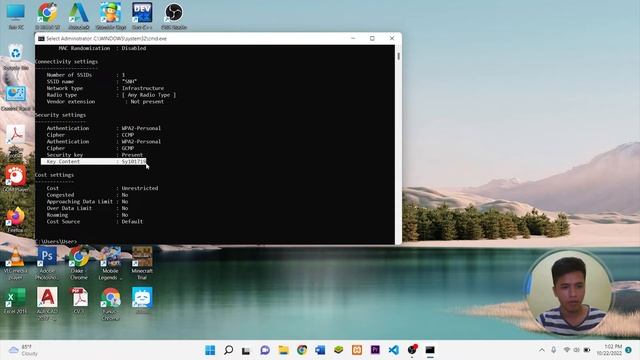Launch the Dev-C++ desktop shortcut
This screenshot has height=360, width=640.
tap(142, 16)
